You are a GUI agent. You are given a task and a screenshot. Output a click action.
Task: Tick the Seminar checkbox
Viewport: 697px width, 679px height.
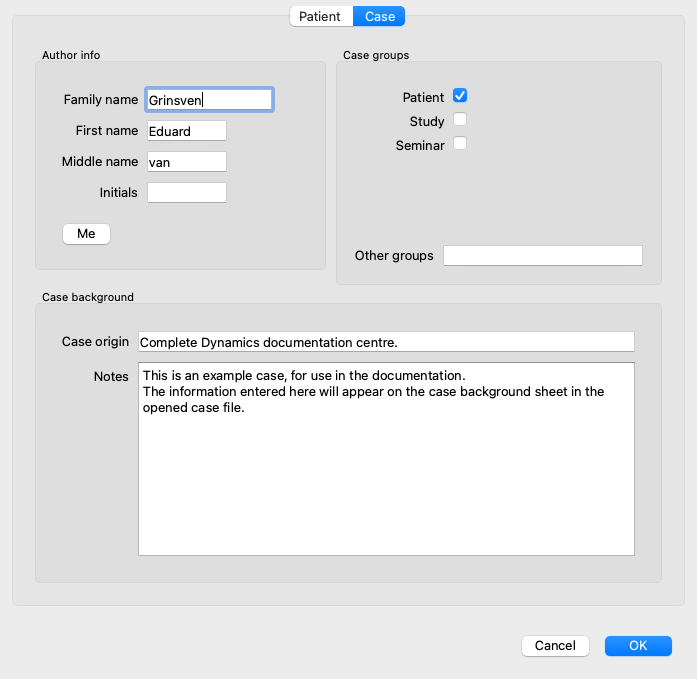click(460, 144)
